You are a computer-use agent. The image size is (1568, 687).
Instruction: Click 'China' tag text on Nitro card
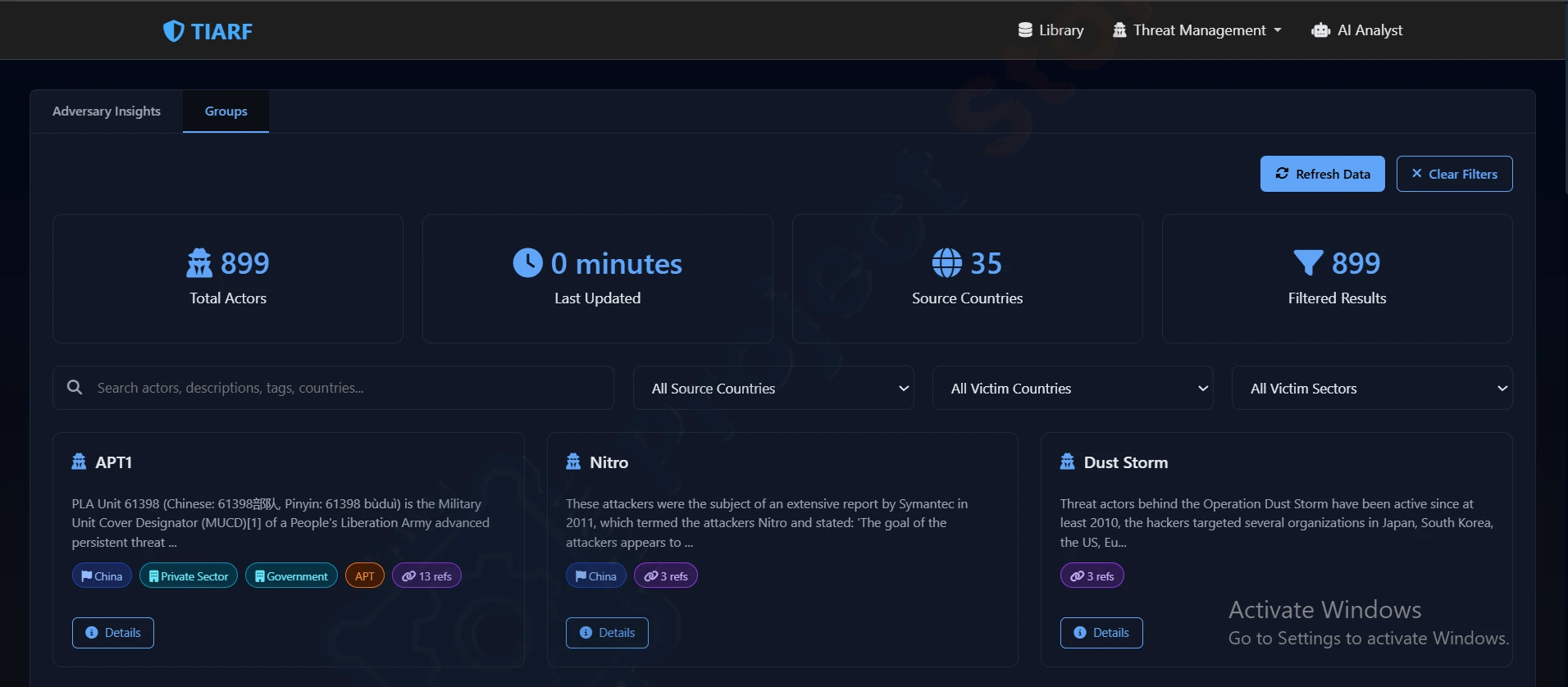[x=603, y=576]
